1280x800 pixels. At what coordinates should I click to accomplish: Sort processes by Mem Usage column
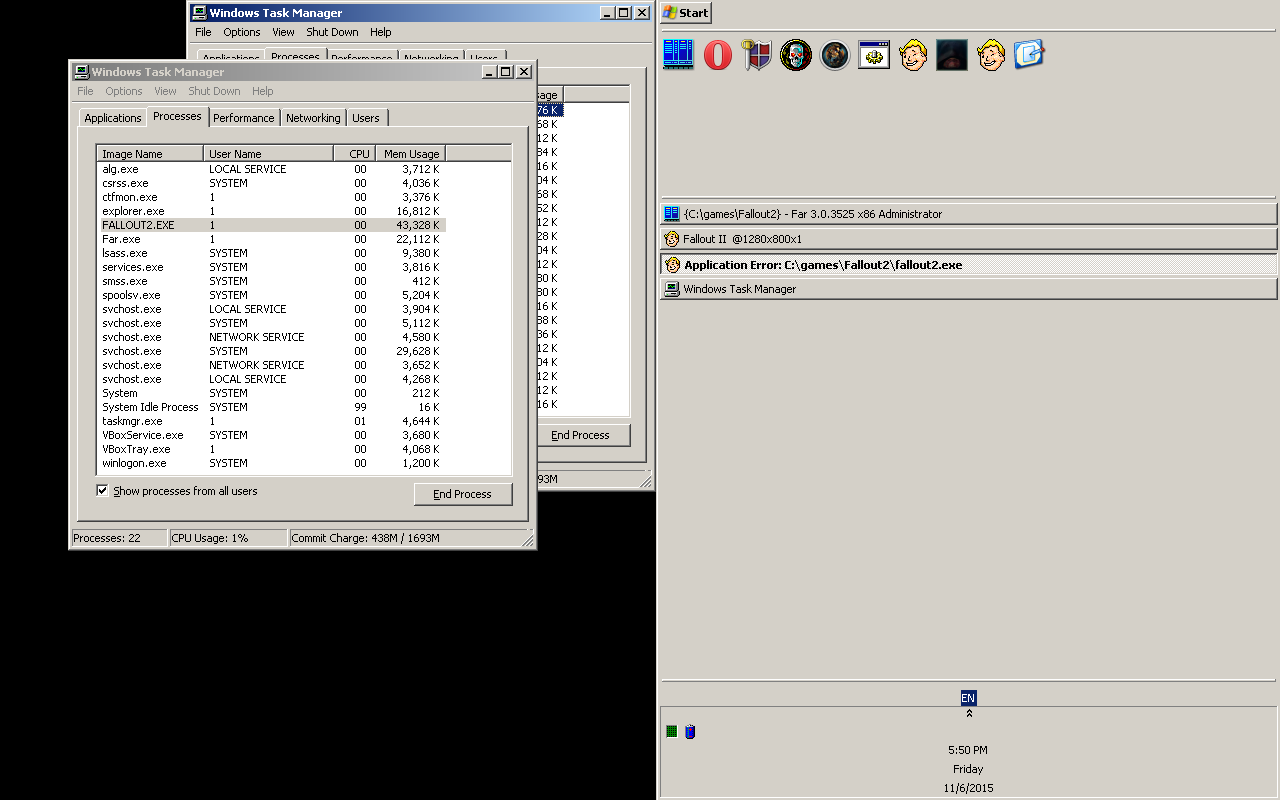point(410,154)
